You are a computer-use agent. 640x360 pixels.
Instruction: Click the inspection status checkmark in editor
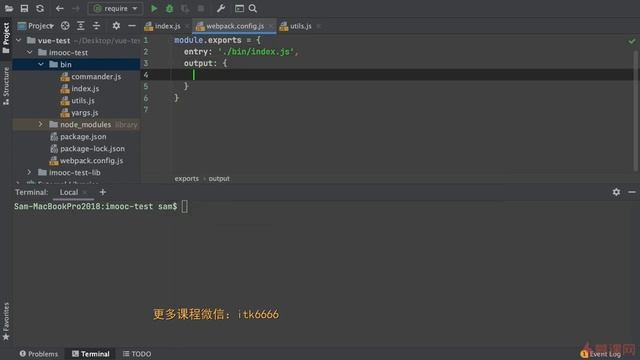(632, 41)
